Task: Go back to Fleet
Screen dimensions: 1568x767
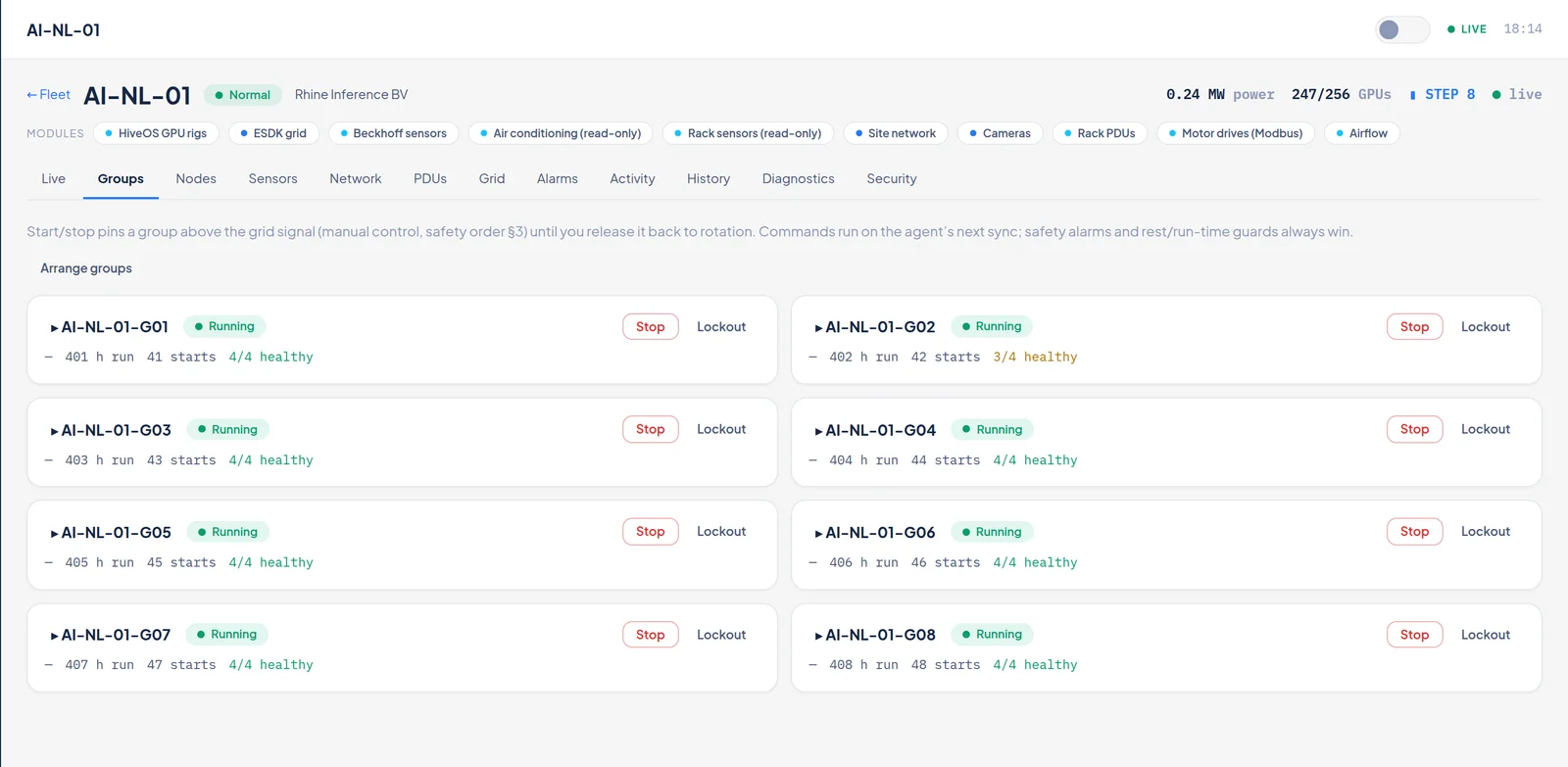Action: tap(48, 95)
